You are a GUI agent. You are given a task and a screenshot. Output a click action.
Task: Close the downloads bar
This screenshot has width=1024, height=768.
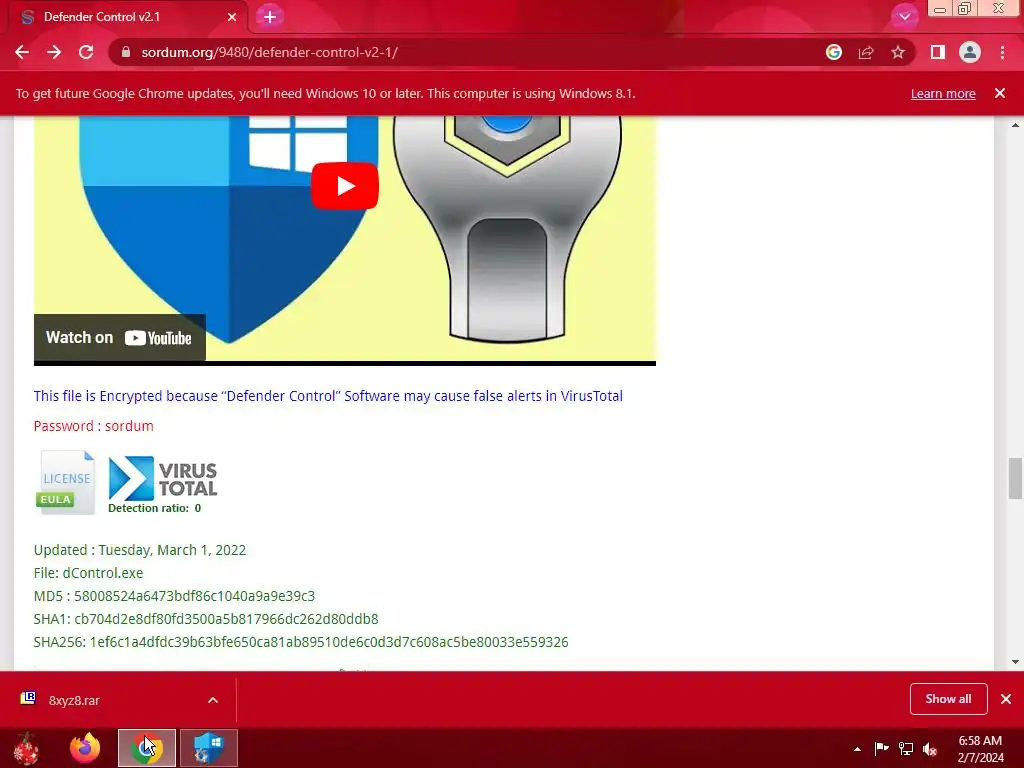[1006, 699]
